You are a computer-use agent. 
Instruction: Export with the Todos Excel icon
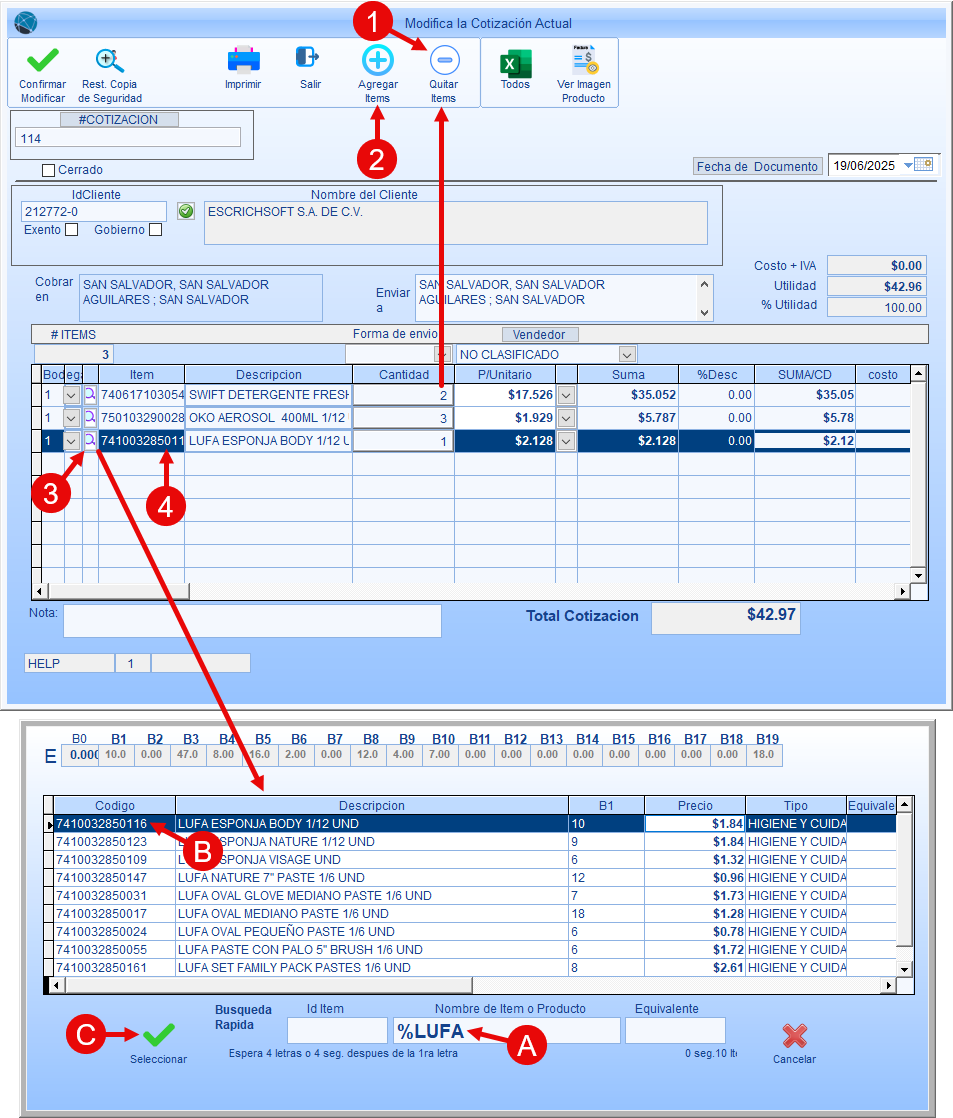pos(515,63)
